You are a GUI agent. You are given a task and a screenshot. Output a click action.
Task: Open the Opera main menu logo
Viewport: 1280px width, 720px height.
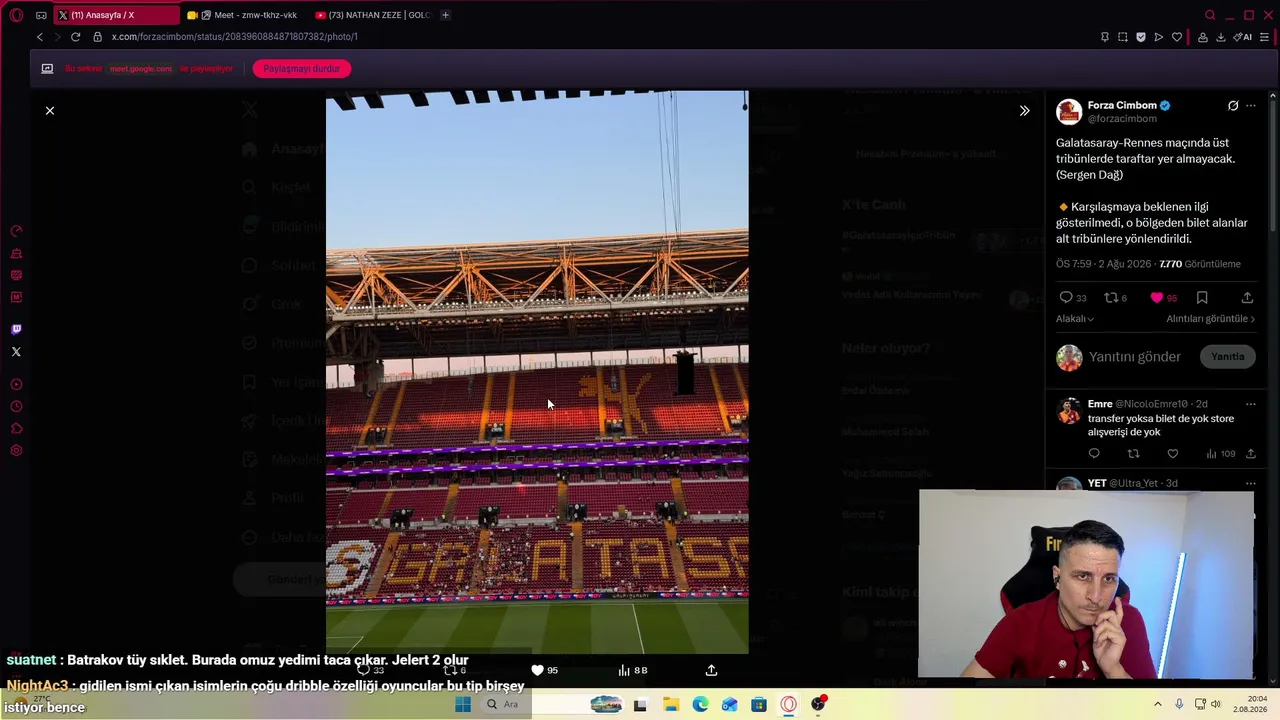pyautogui.click(x=16, y=15)
